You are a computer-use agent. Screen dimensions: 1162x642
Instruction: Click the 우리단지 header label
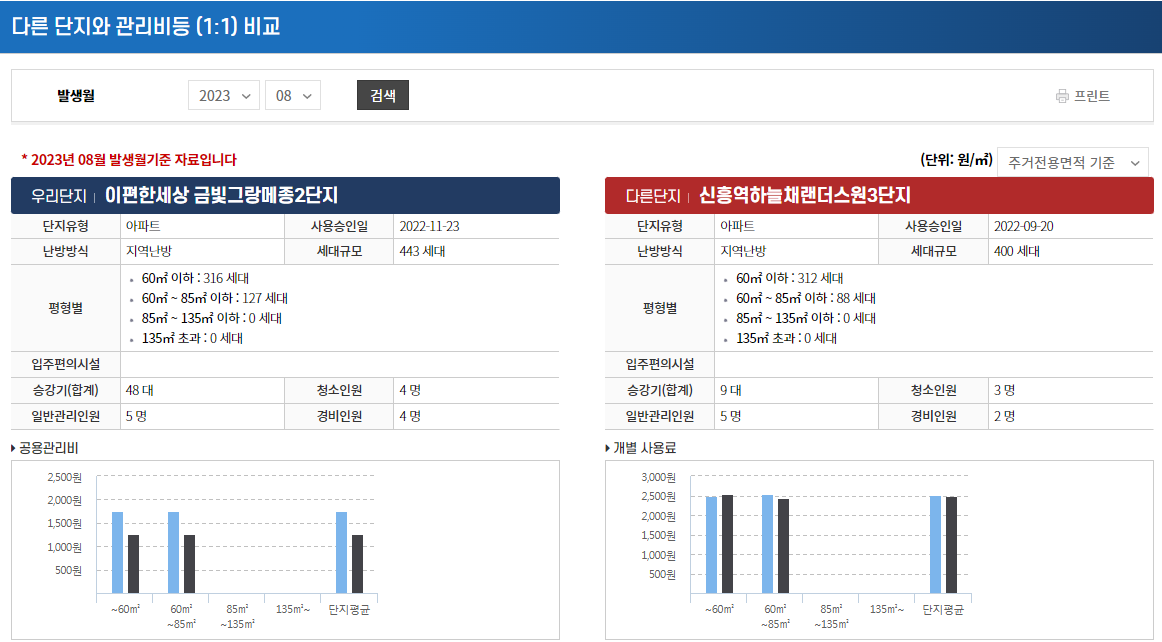point(59,196)
